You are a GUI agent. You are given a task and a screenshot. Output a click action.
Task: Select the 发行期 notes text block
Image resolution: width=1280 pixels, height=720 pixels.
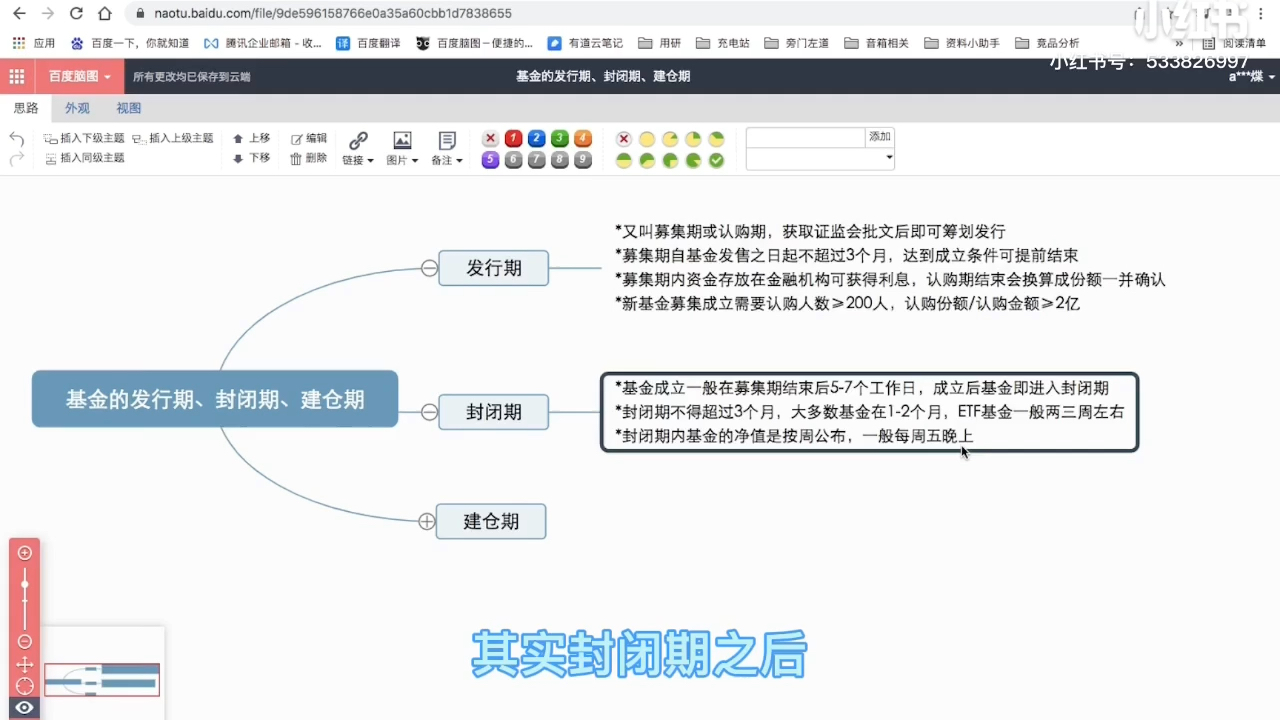890,267
